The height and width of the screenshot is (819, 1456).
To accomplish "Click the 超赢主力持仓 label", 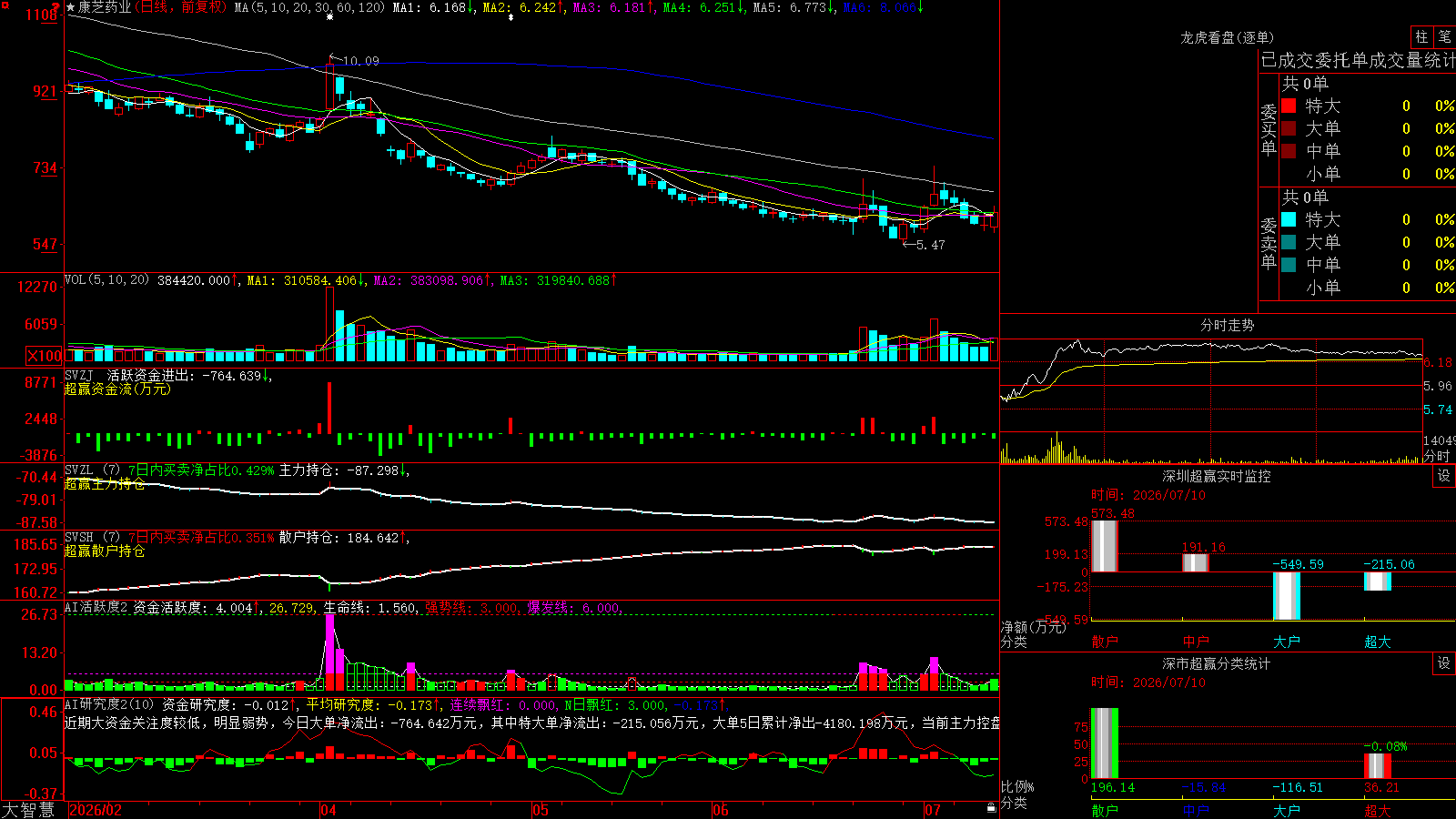I will [x=105, y=484].
